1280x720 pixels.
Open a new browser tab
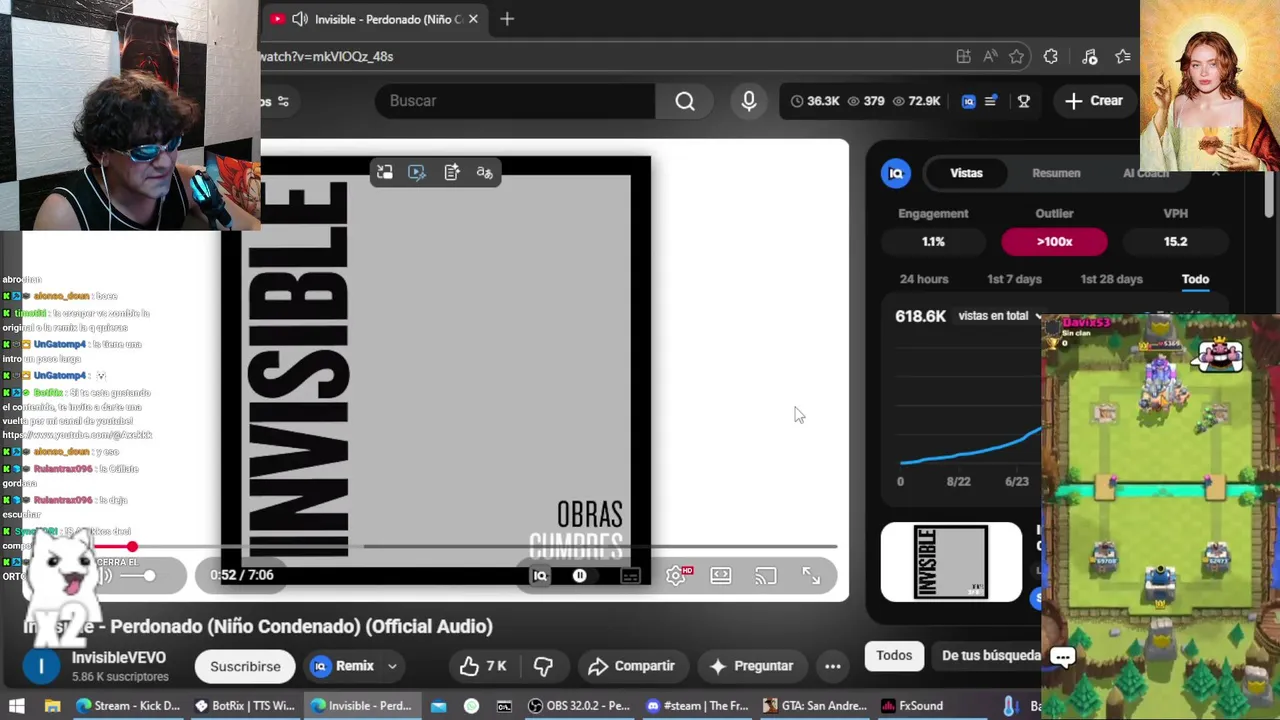(507, 19)
